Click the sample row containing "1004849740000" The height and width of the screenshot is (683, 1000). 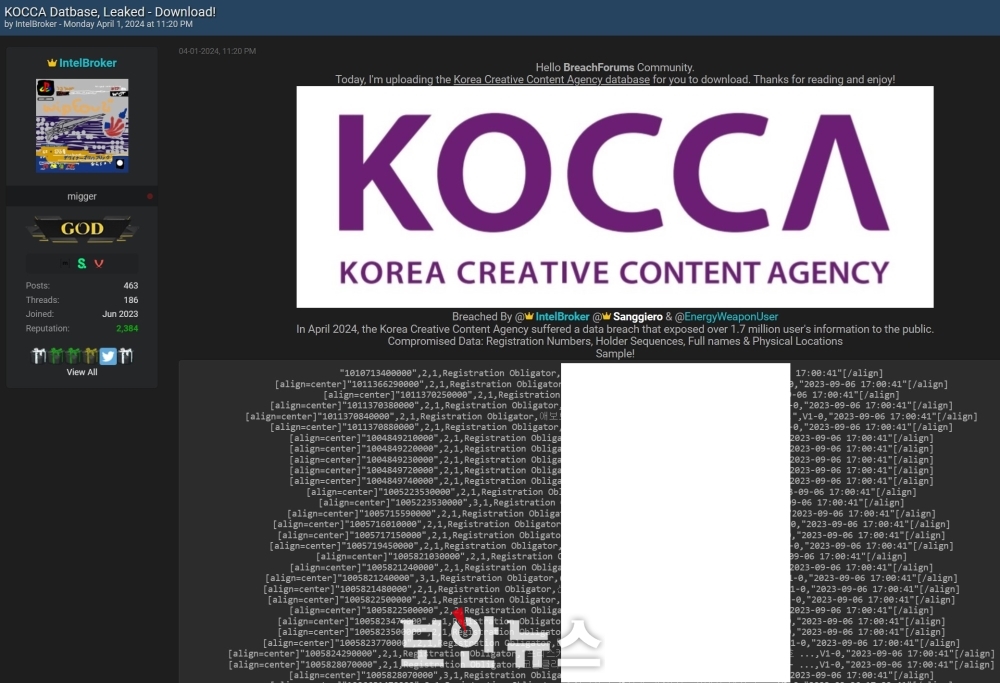(611, 481)
